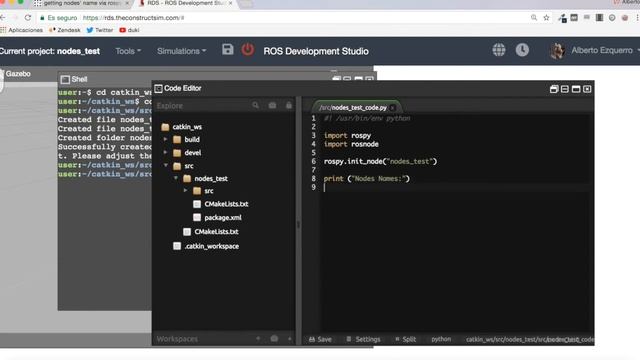The width and height of the screenshot is (640, 360).
Task: Switch to the 'getting nodes name' browser tab
Action: pyautogui.click(x=82, y=4)
